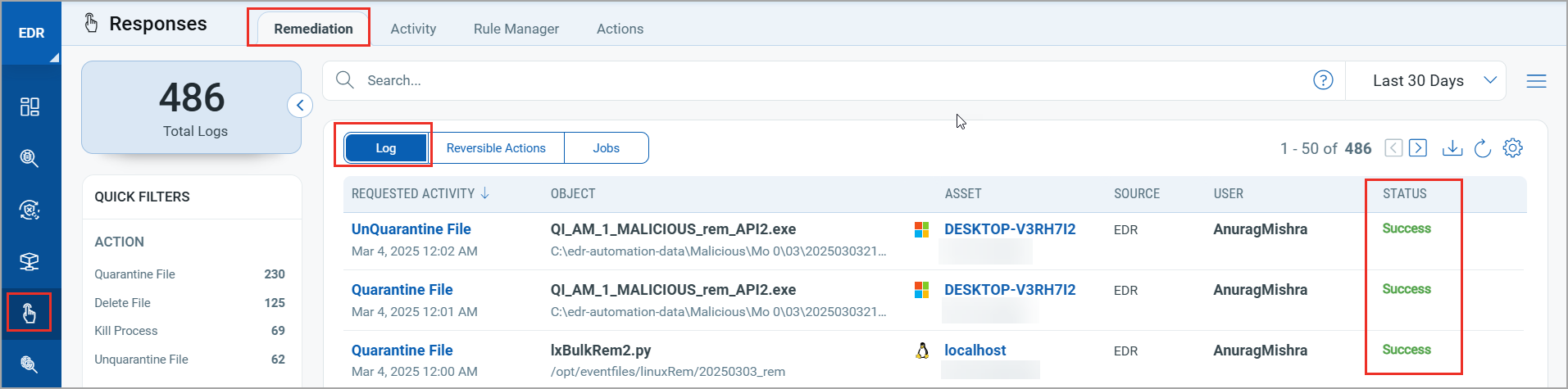Click the Status column header
The image size is (1568, 389).
click(1404, 194)
